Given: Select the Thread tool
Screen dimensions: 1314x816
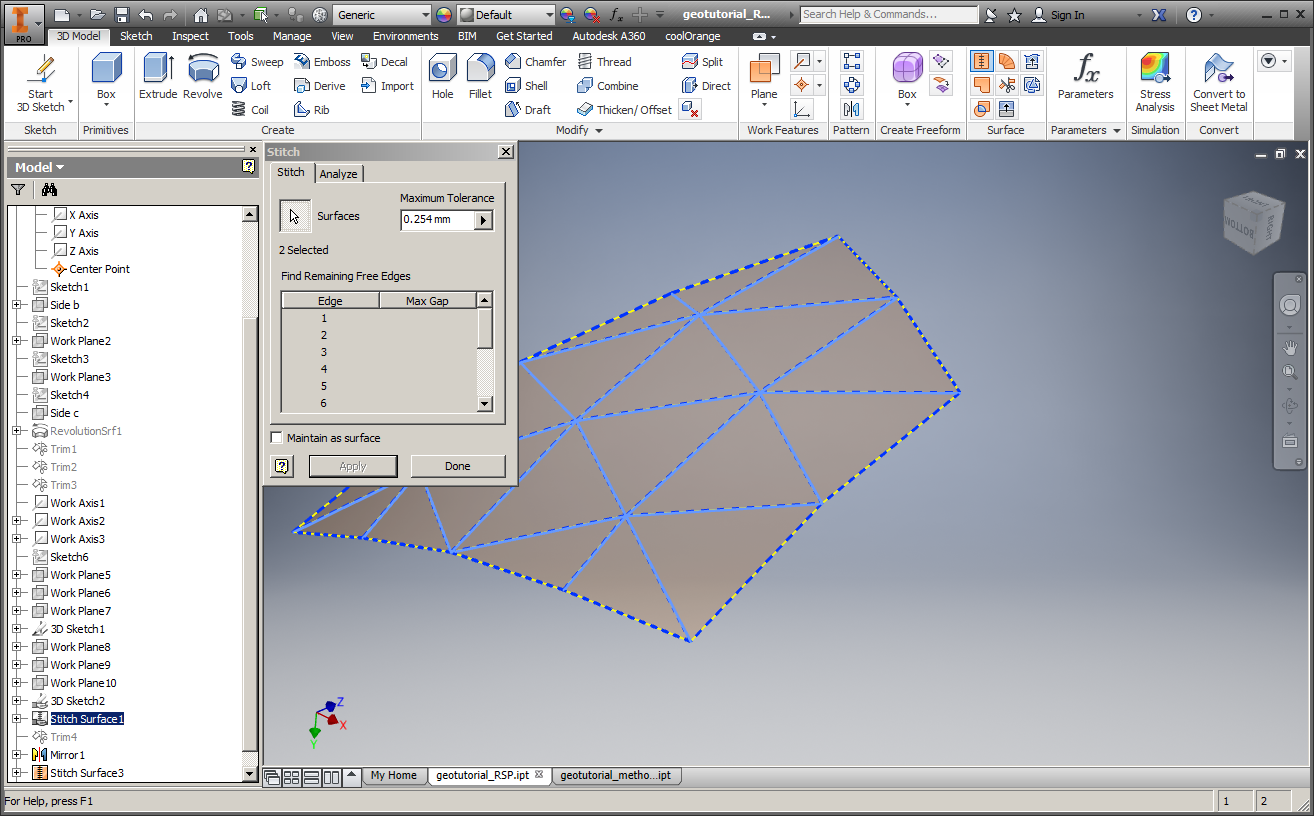Looking at the screenshot, I should click(x=604, y=62).
